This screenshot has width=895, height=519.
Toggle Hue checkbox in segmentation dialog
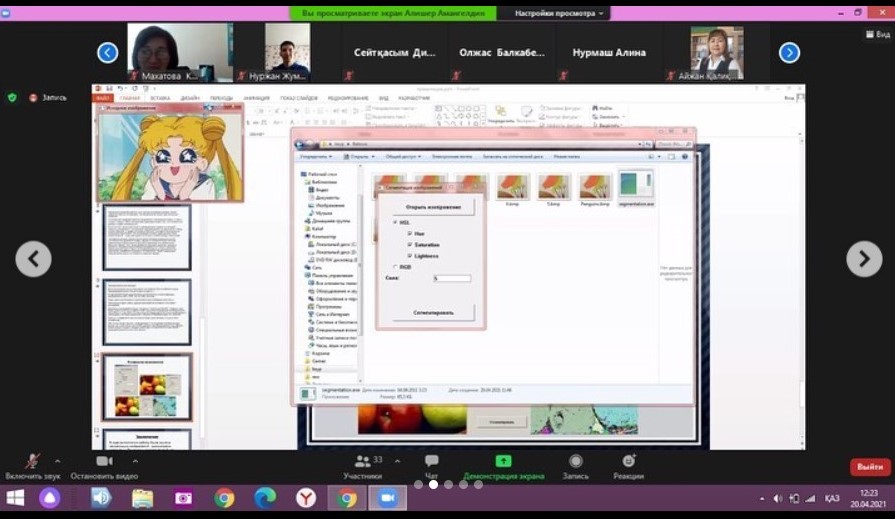(x=410, y=234)
